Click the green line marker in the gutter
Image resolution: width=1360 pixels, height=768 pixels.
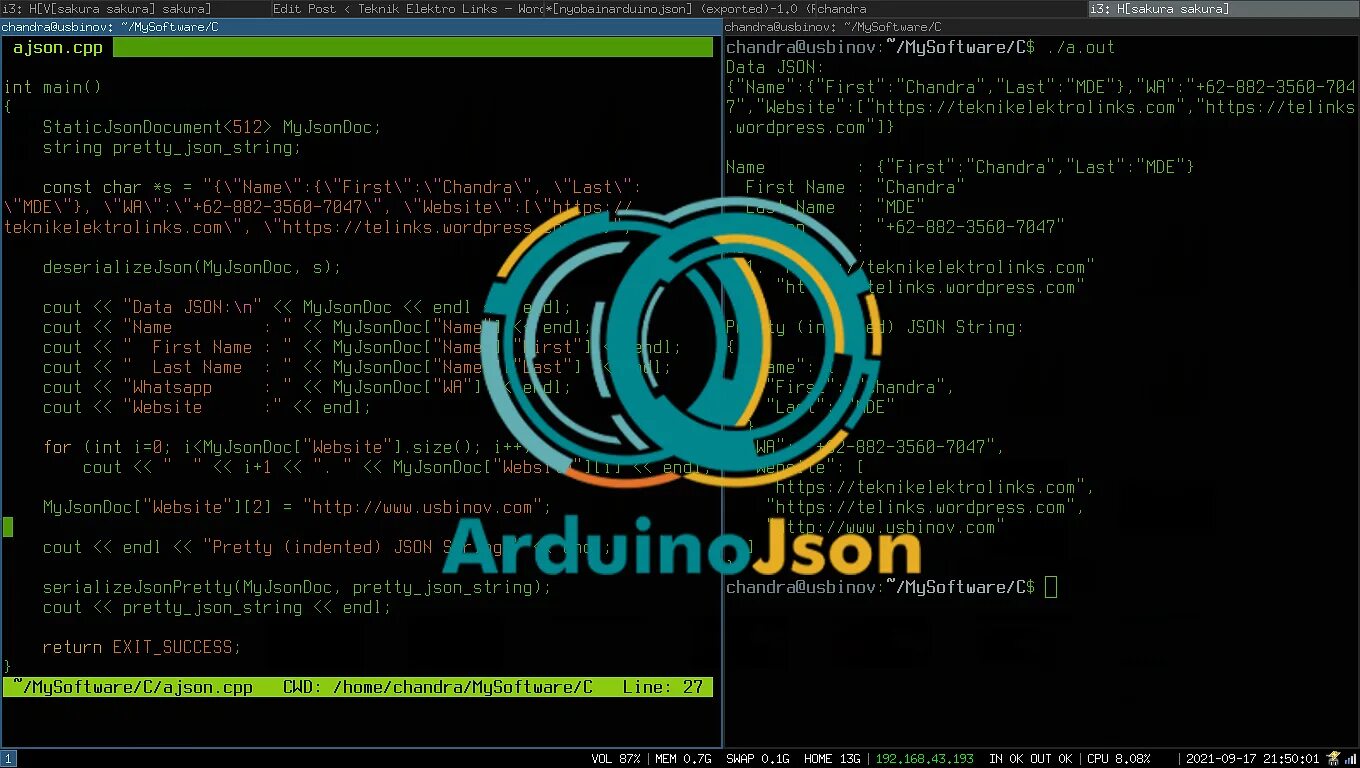[x=8, y=527]
